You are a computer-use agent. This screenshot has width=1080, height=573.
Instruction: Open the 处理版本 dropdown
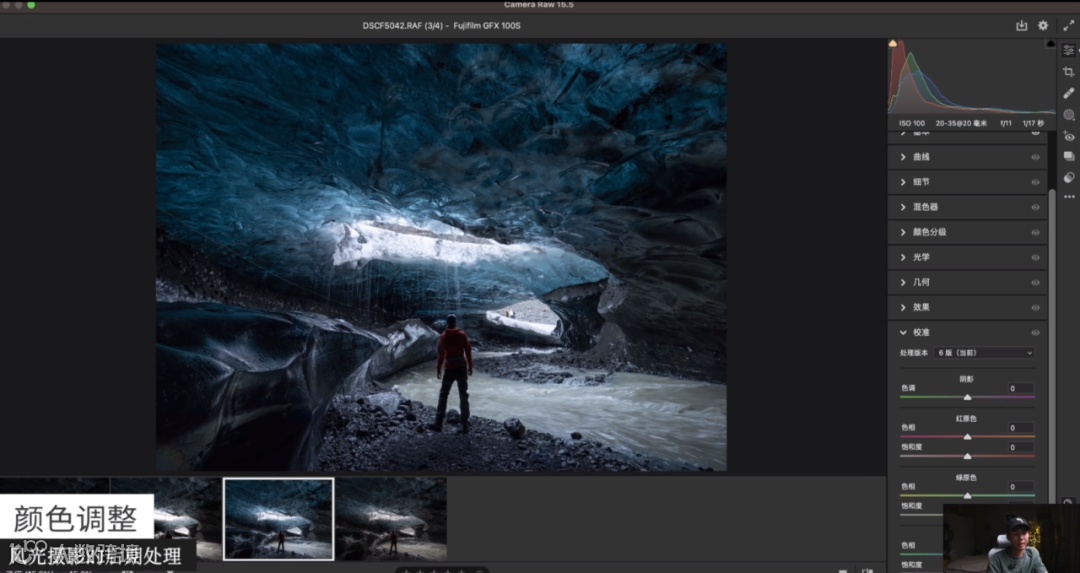click(983, 353)
